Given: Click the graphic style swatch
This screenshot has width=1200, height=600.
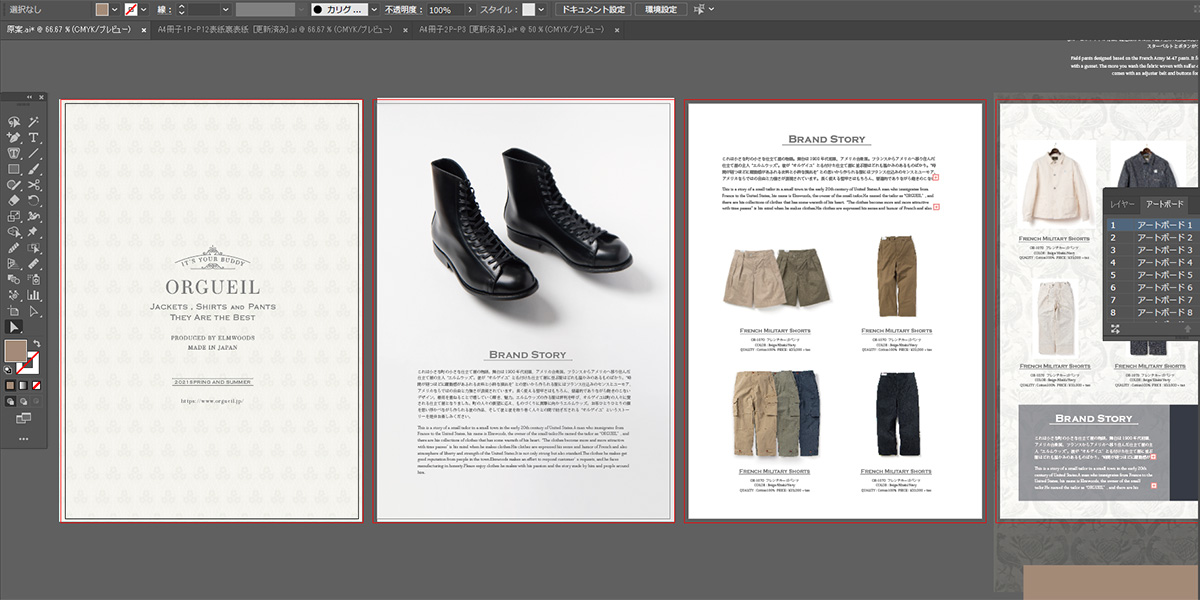Looking at the screenshot, I should pyautogui.click(x=529, y=9).
